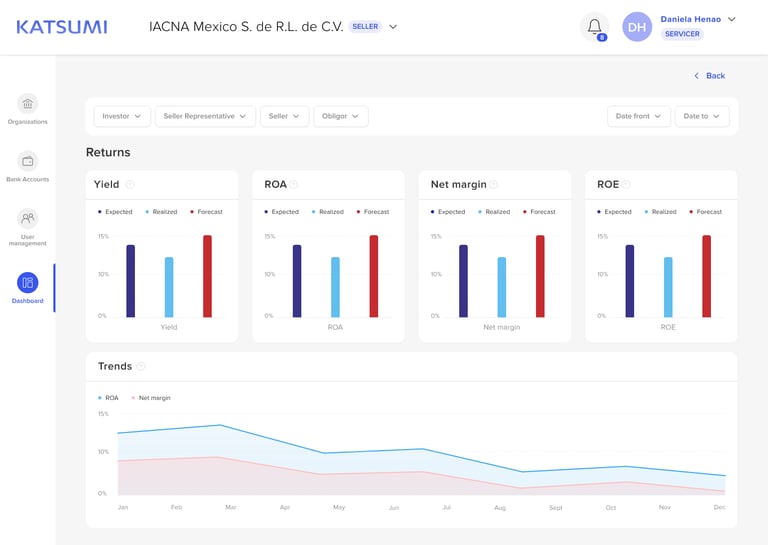Click the red Forecast bar in ROE chart
Viewport: 768px width, 545px height.
pyautogui.click(x=706, y=276)
